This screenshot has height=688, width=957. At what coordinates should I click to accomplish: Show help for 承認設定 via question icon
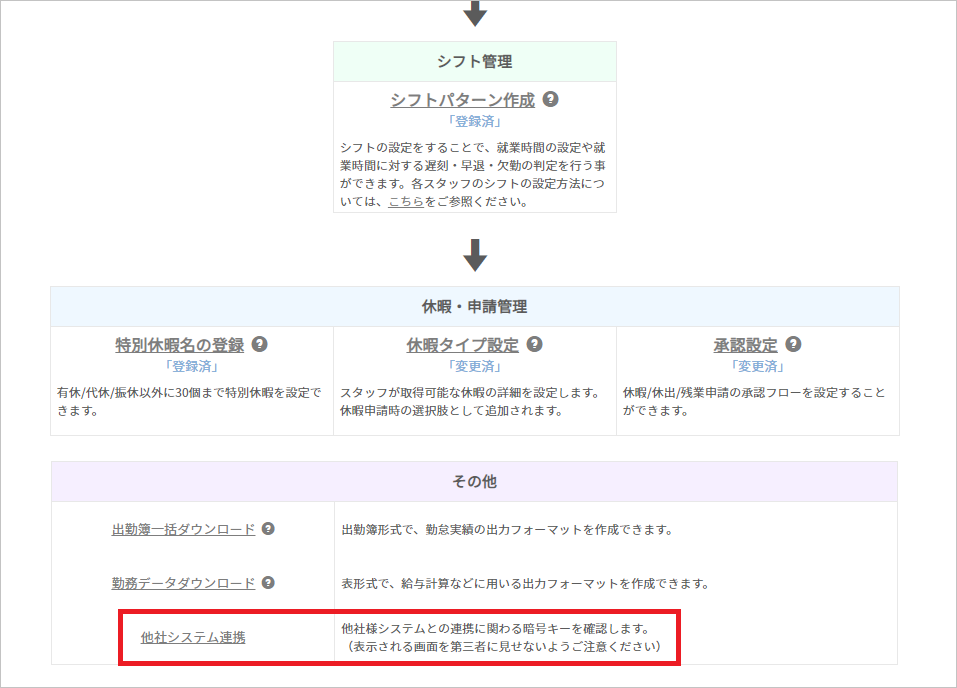pyautogui.click(x=793, y=344)
